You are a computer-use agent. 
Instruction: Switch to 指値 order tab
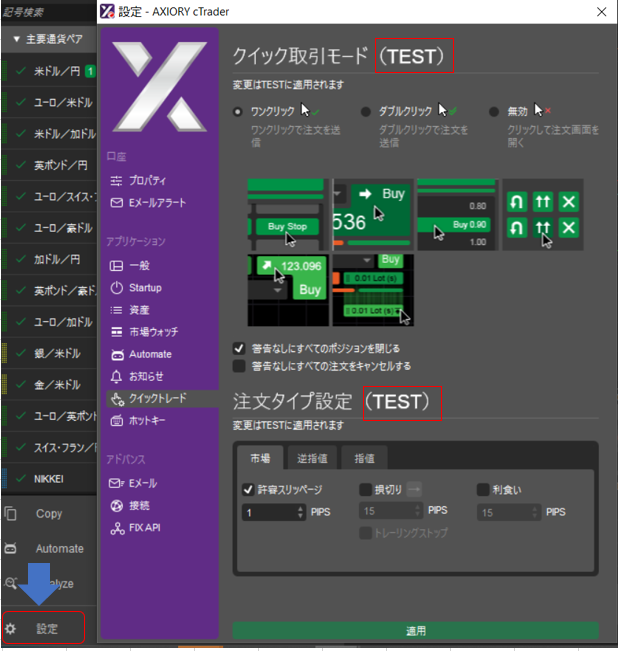364,458
